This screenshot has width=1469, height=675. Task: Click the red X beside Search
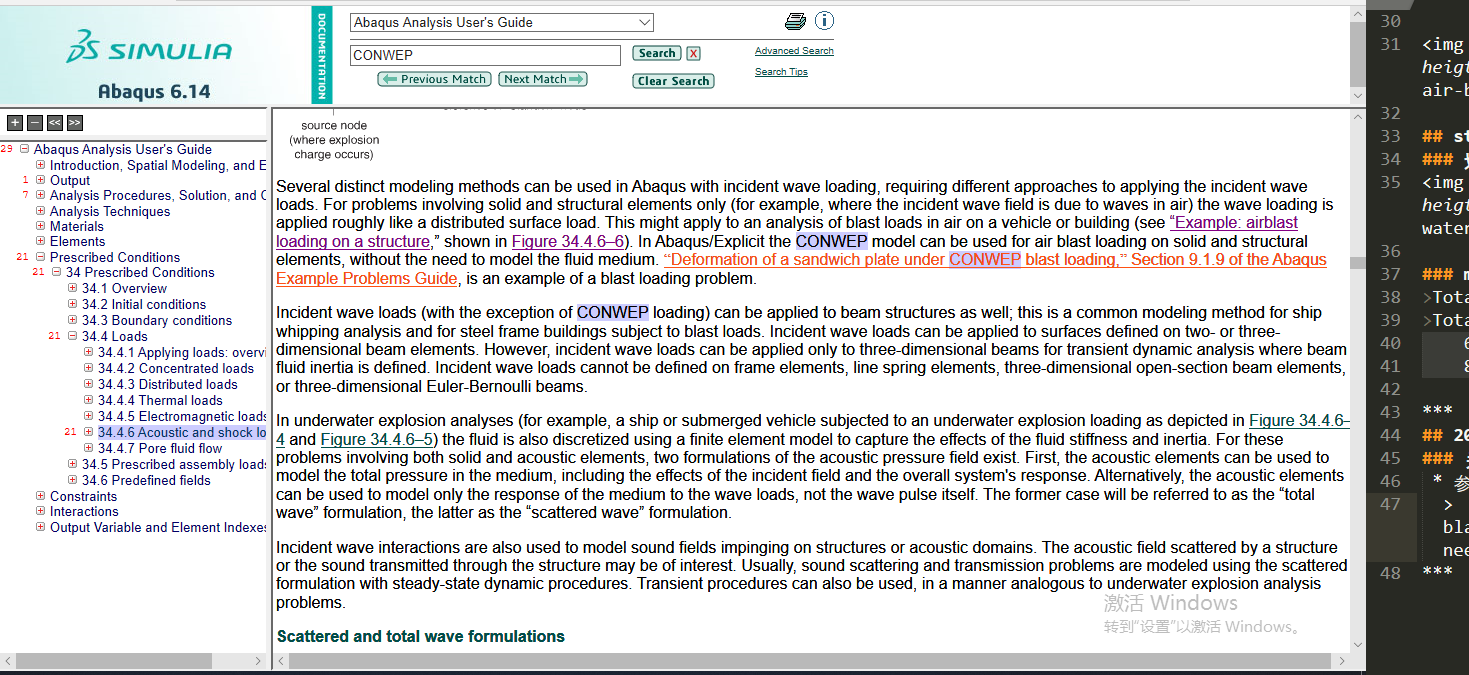693,53
